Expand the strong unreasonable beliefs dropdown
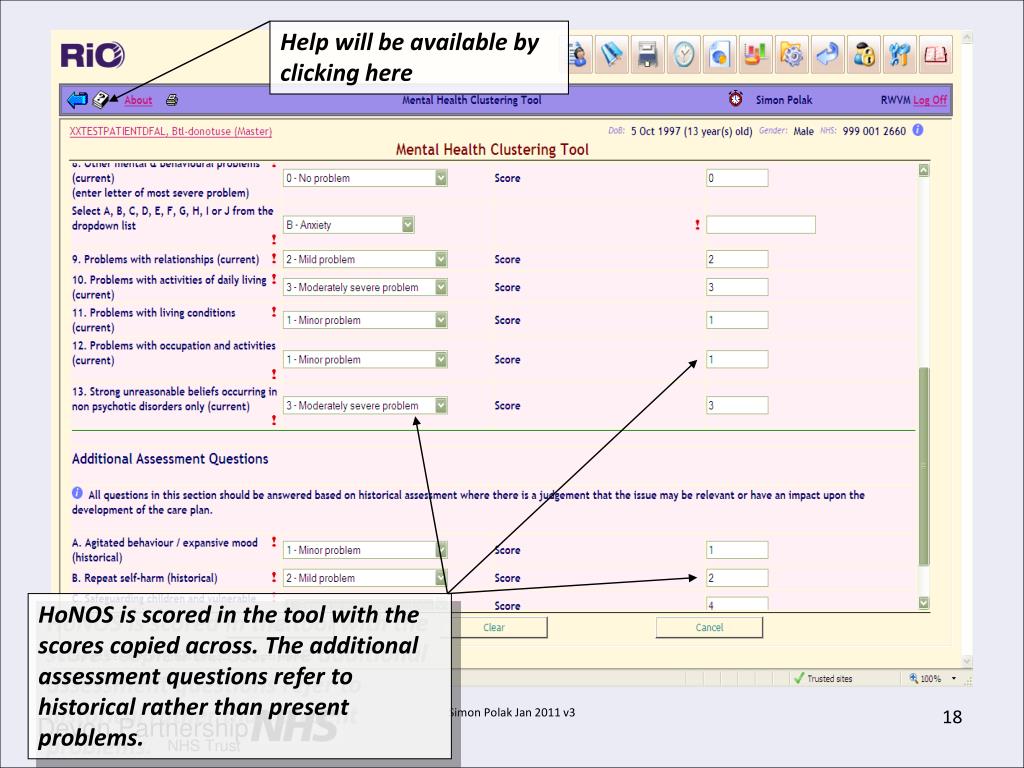1024x768 pixels. coord(365,406)
